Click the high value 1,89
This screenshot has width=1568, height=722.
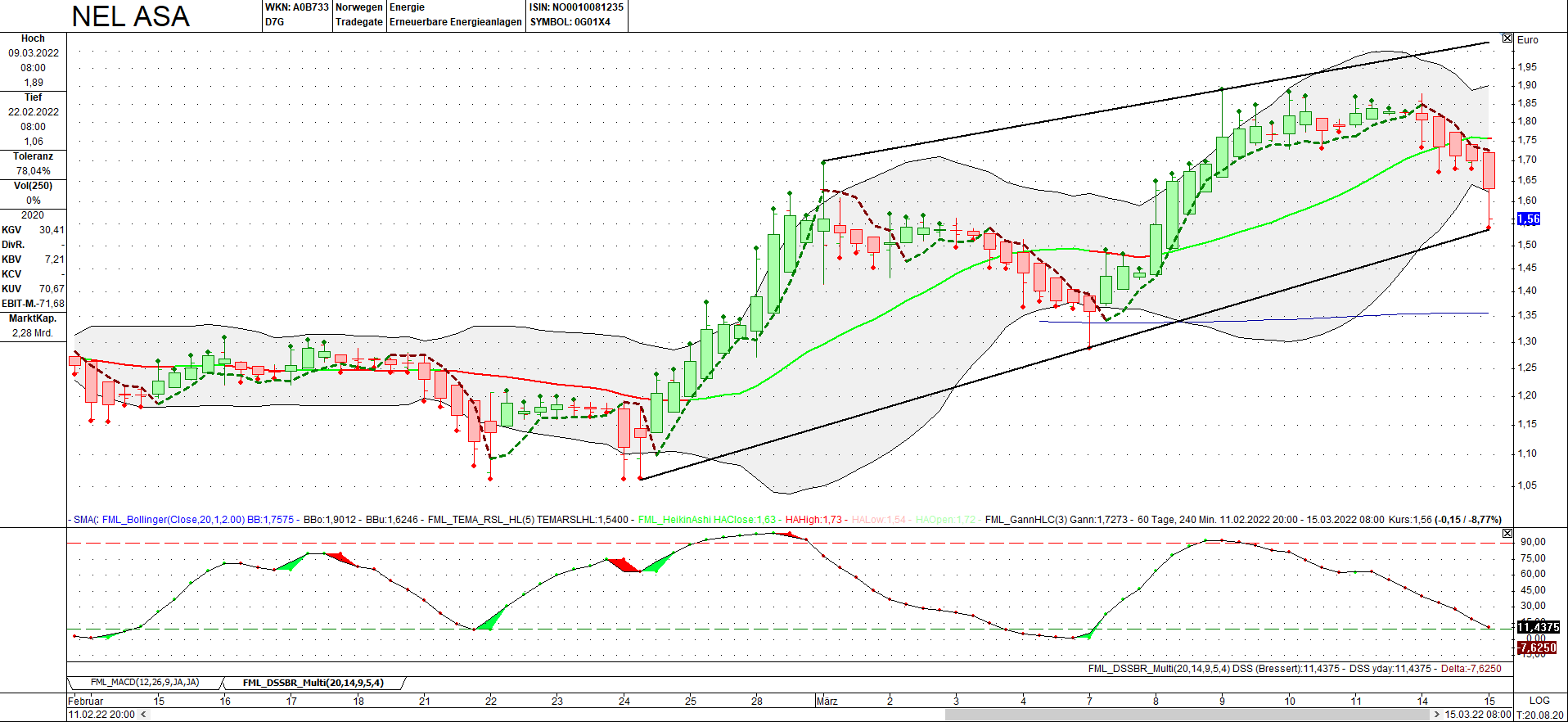34,83
